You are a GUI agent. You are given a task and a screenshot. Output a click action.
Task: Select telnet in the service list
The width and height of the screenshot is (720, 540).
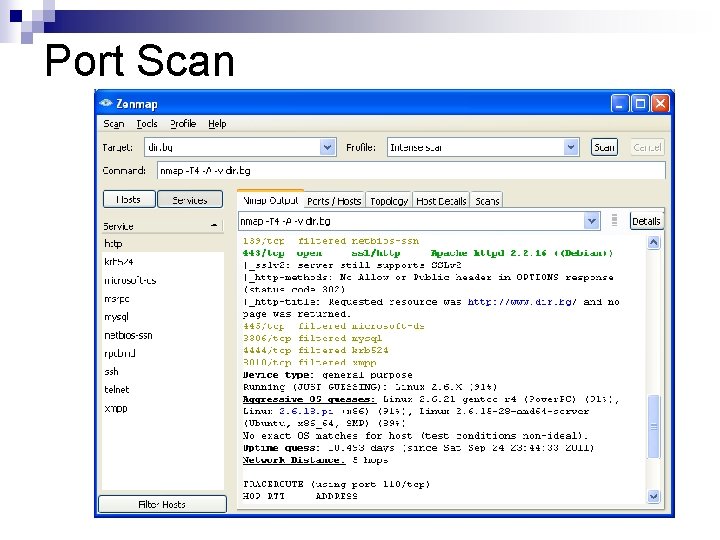pos(163,389)
